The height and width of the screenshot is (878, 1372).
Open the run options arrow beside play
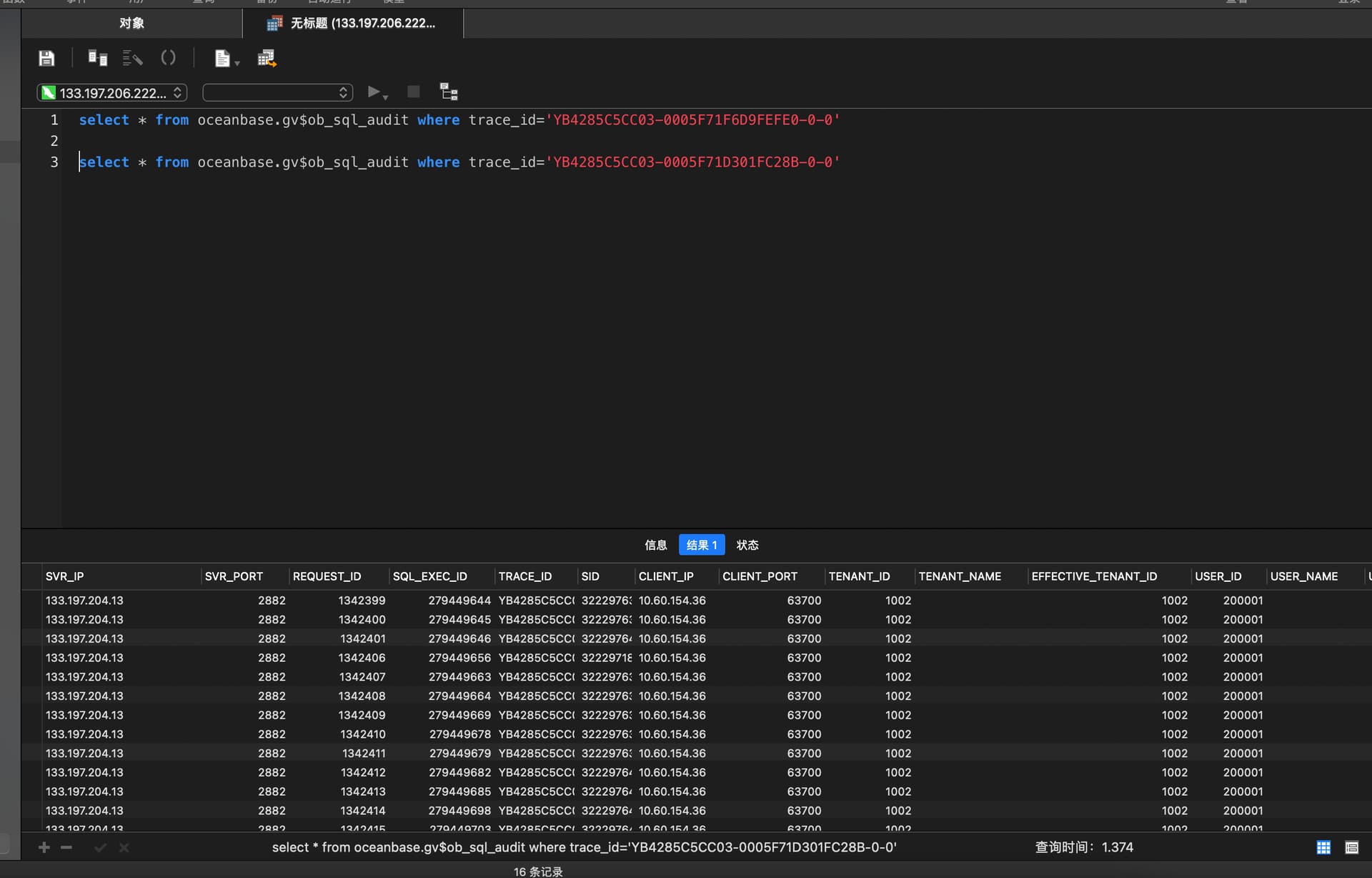pyautogui.click(x=386, y=97)
